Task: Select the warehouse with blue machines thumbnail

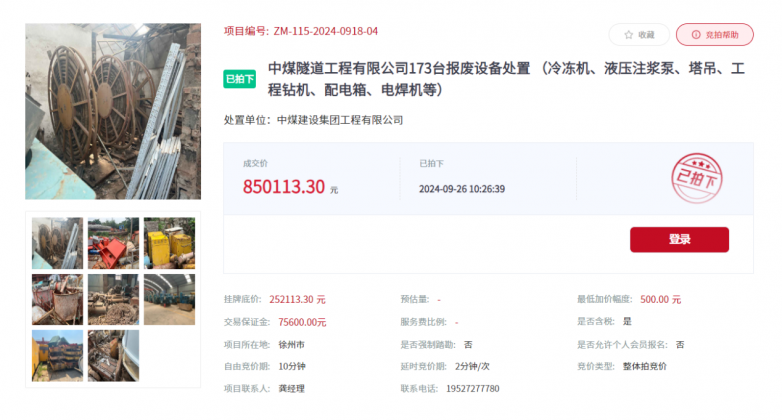Action: [x=170, y=299]
